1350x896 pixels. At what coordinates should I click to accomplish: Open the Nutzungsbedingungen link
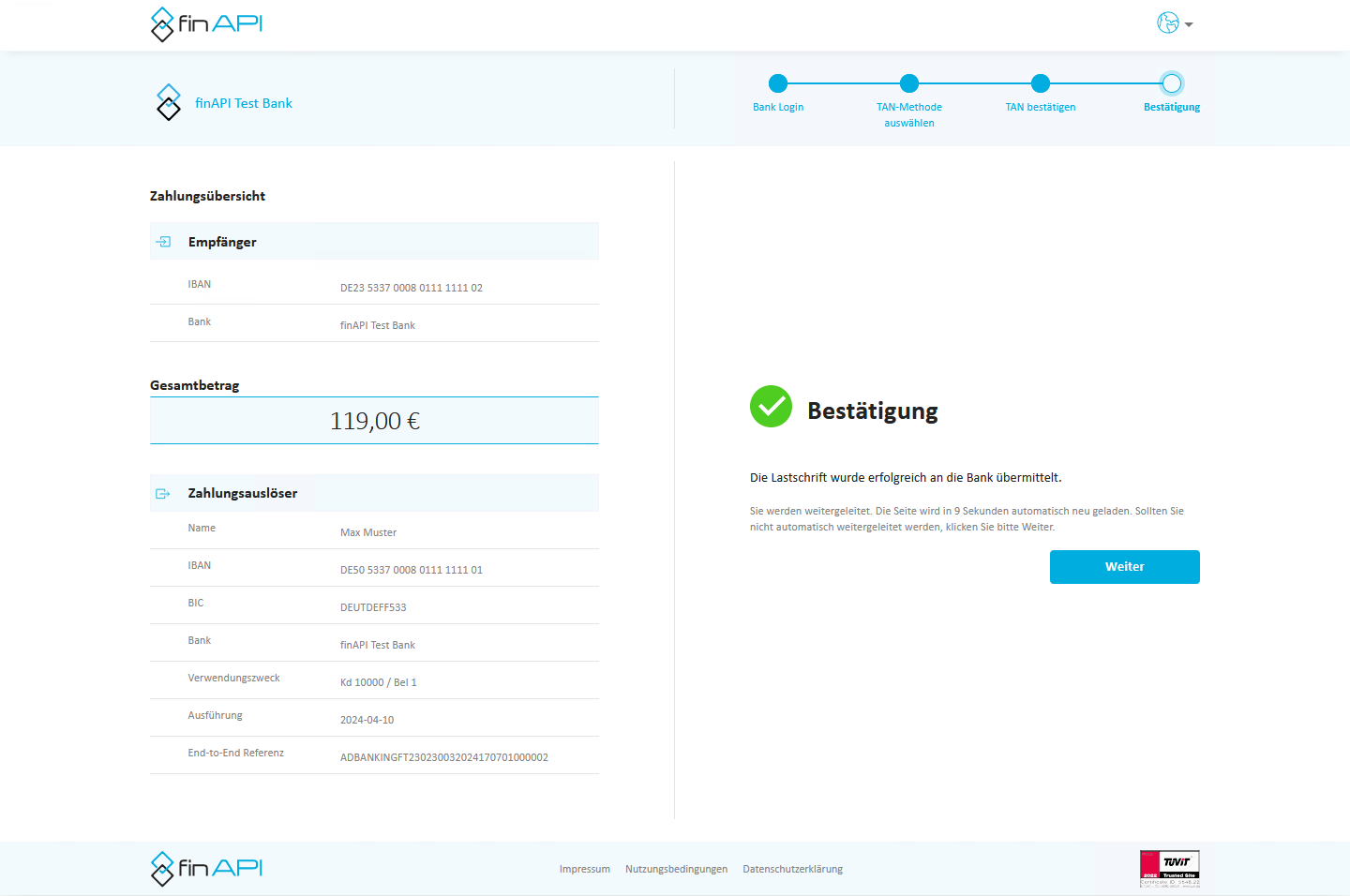coord(677,869)
